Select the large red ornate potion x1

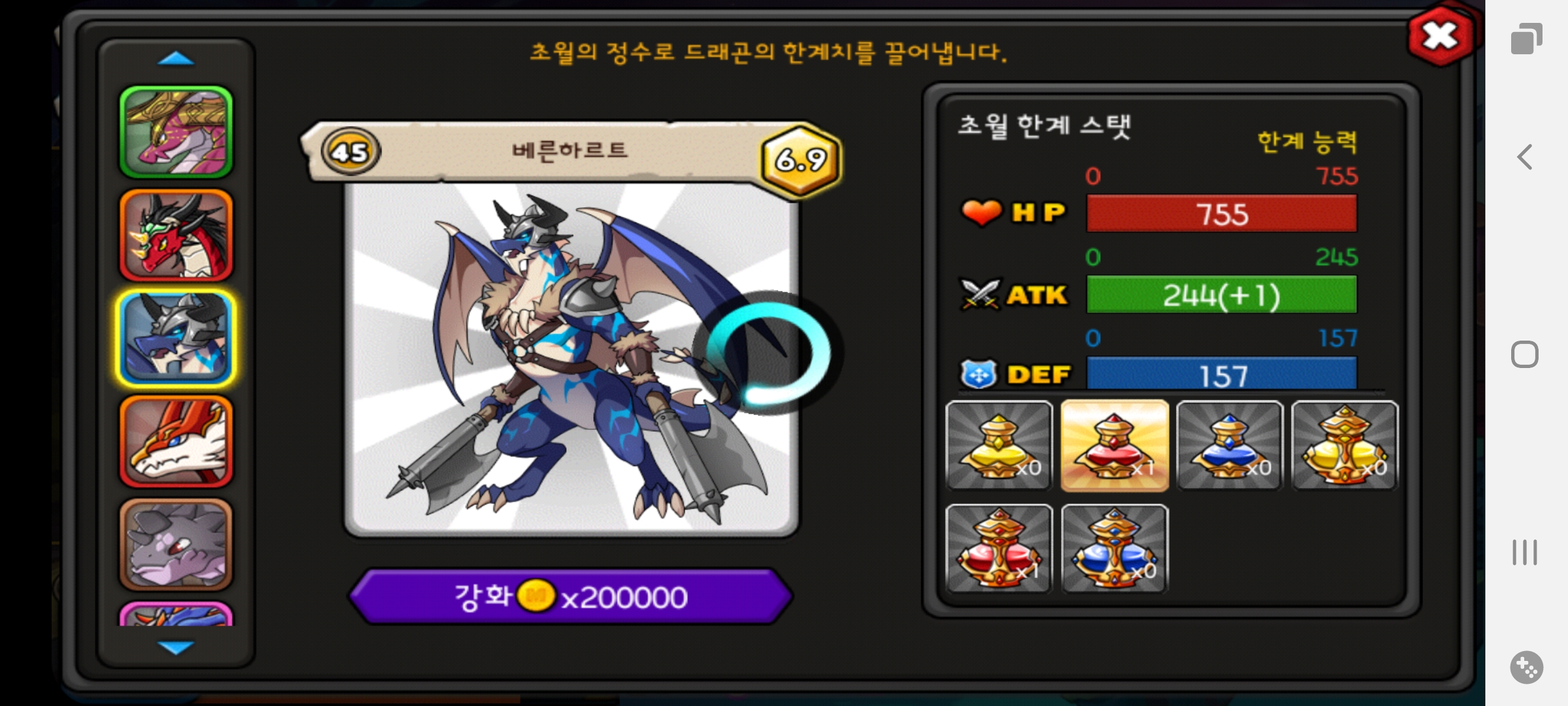click(999, 548)
